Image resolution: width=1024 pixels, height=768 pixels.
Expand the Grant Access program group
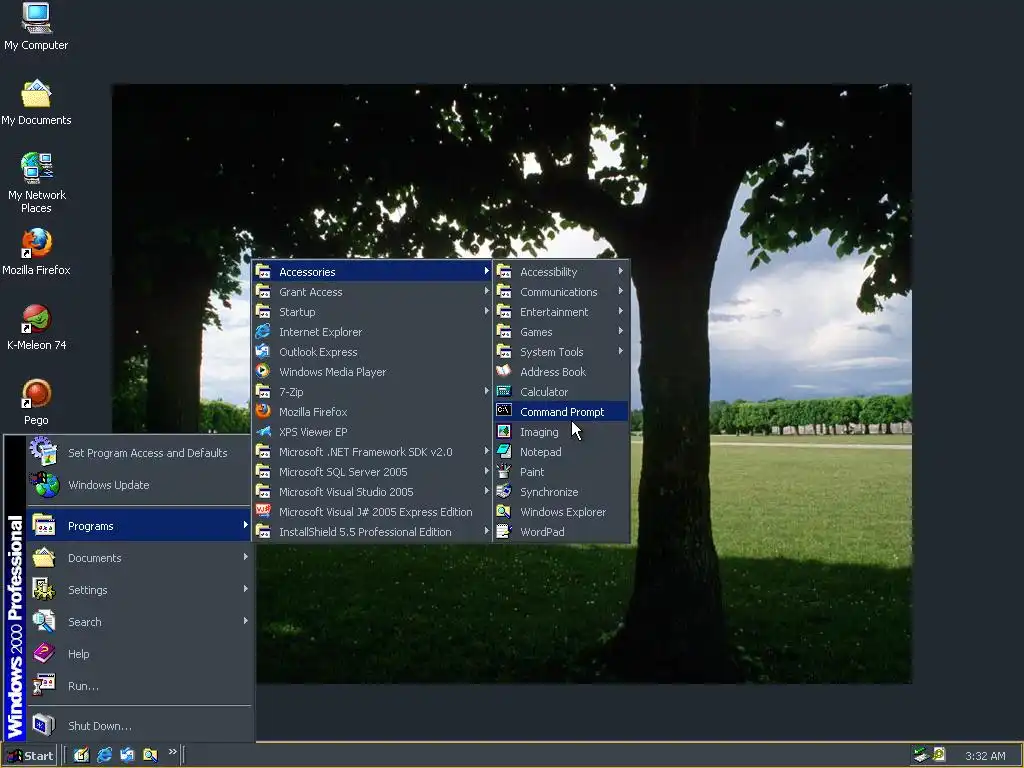pos(372,292)
